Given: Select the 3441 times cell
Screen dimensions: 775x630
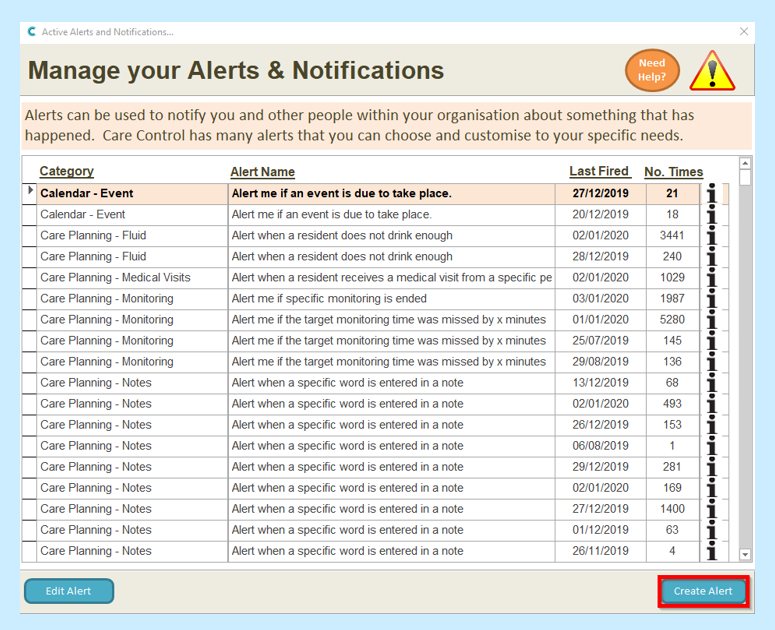Looking at the screenshot, I should click(673, 236).
